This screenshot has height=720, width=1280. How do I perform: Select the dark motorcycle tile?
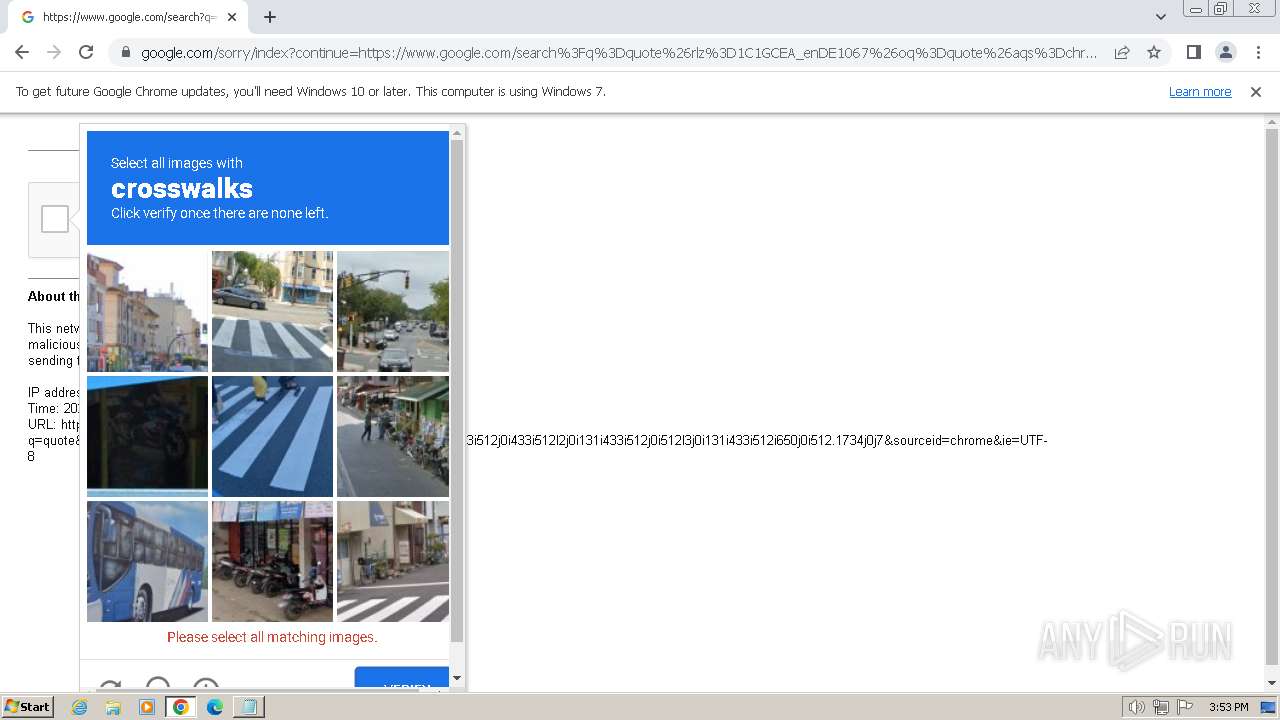[x=147, y=436]
